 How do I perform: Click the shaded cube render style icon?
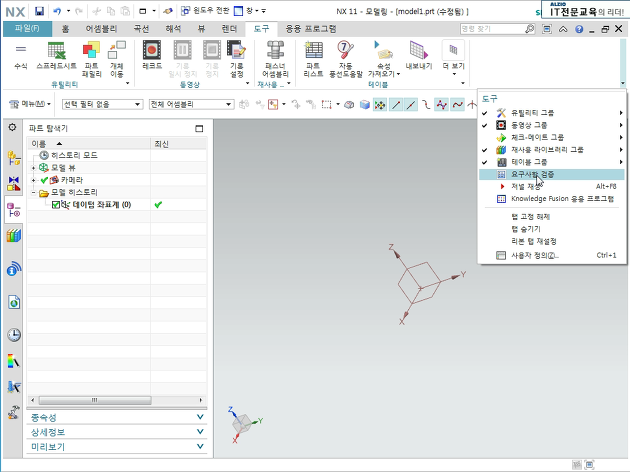click(x=364, y=105)
